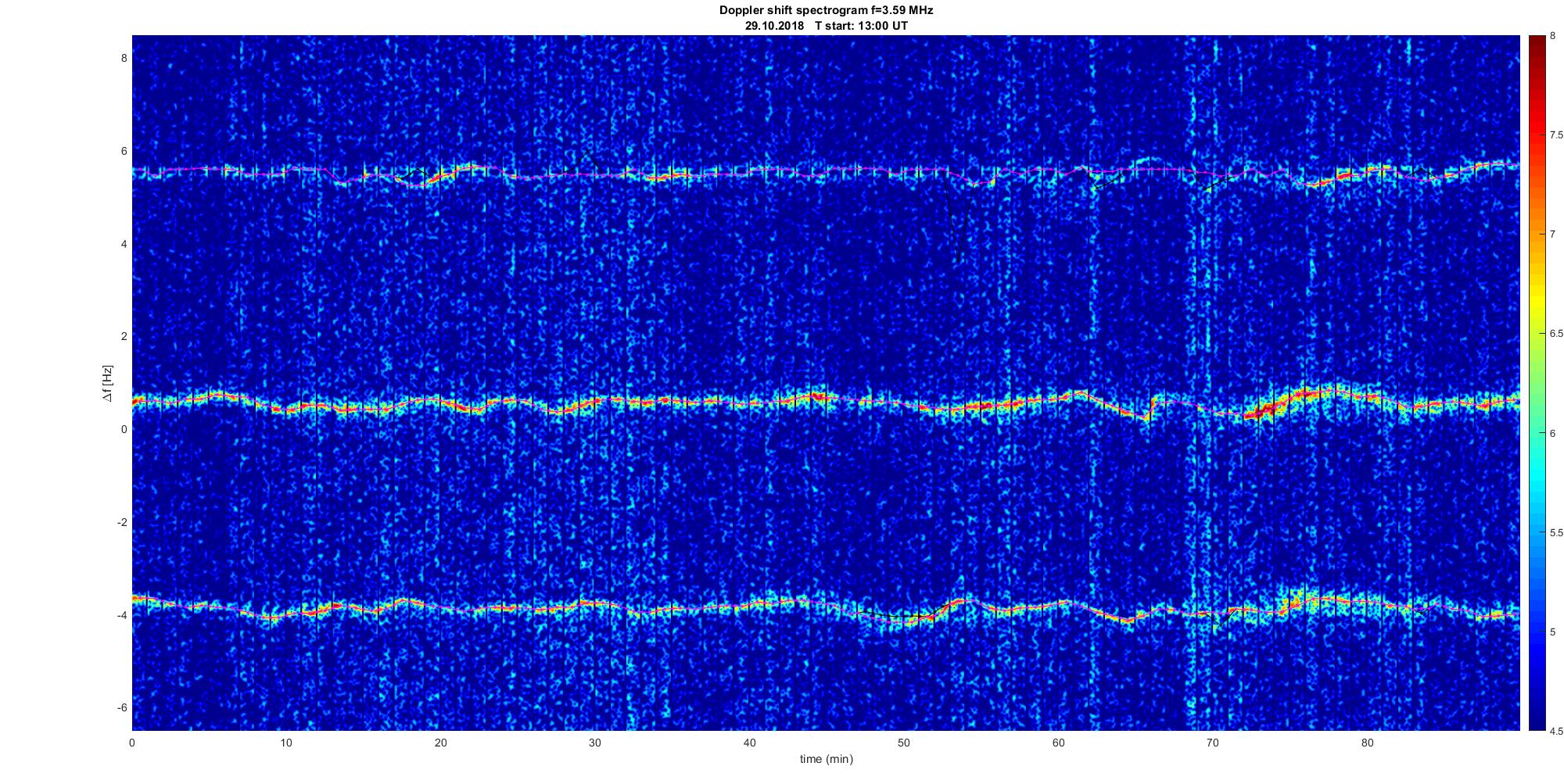Click x-axis tick label '40'
The width and height of the screenshot is (1564, 784).
pos(750,743)
